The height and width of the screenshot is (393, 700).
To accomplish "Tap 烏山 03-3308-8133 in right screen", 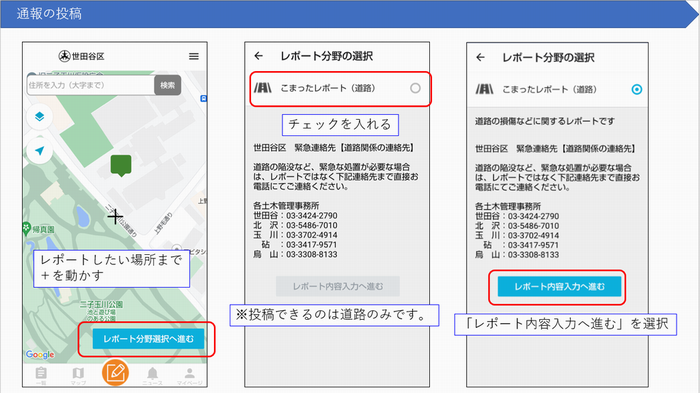I will [x=517, y=255].
